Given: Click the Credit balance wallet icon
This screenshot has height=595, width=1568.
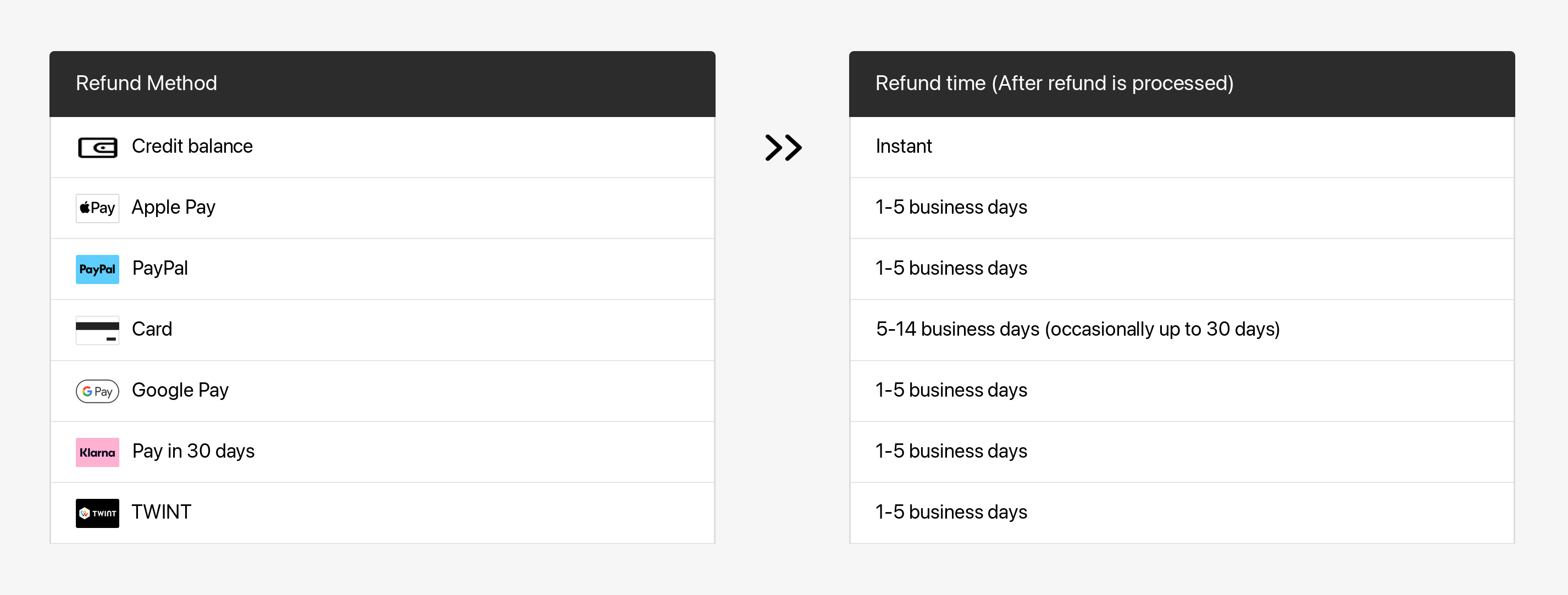Looking at the screenshot, I should point(97,147).
